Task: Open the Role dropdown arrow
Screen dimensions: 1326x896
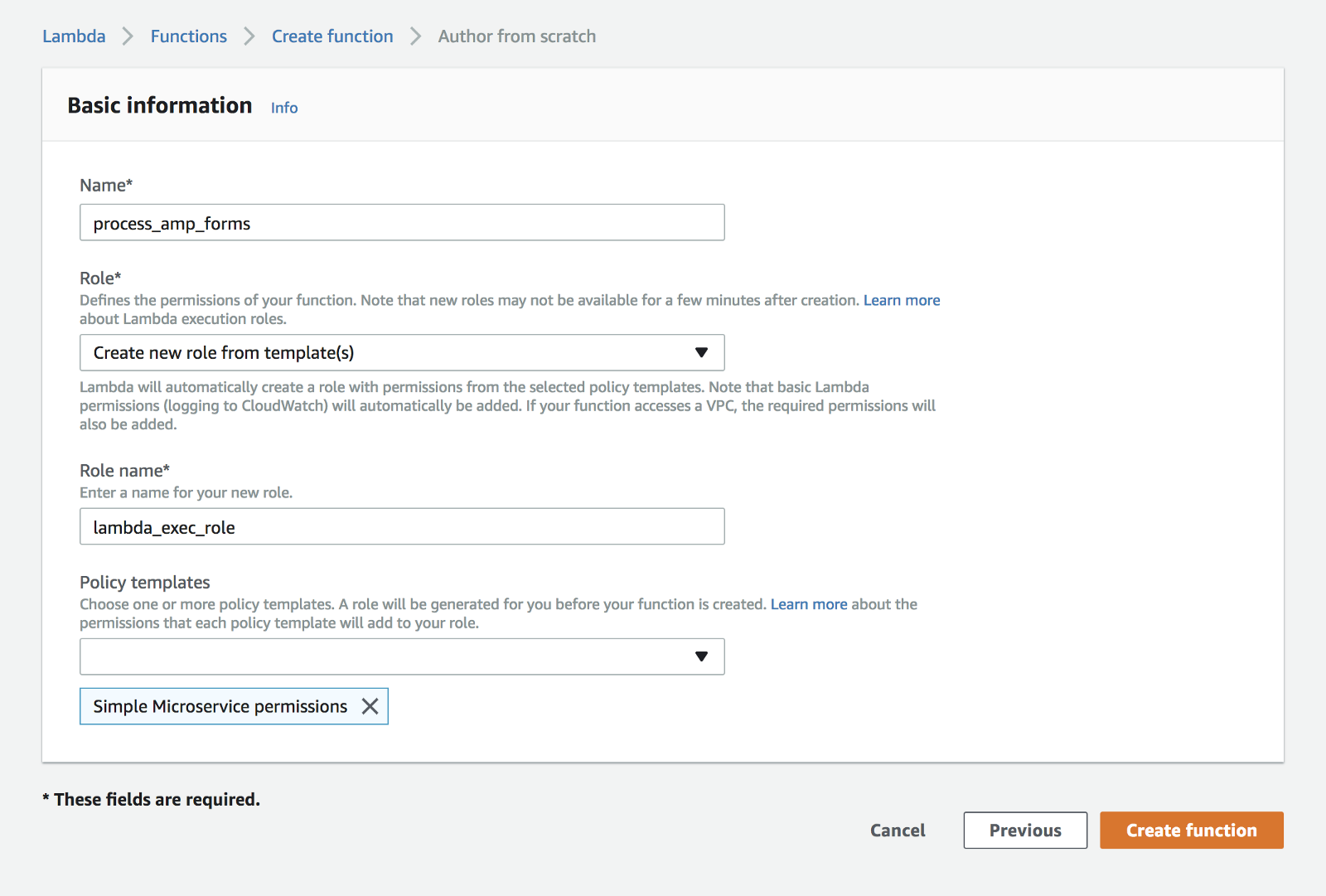Action: (701, 353)
